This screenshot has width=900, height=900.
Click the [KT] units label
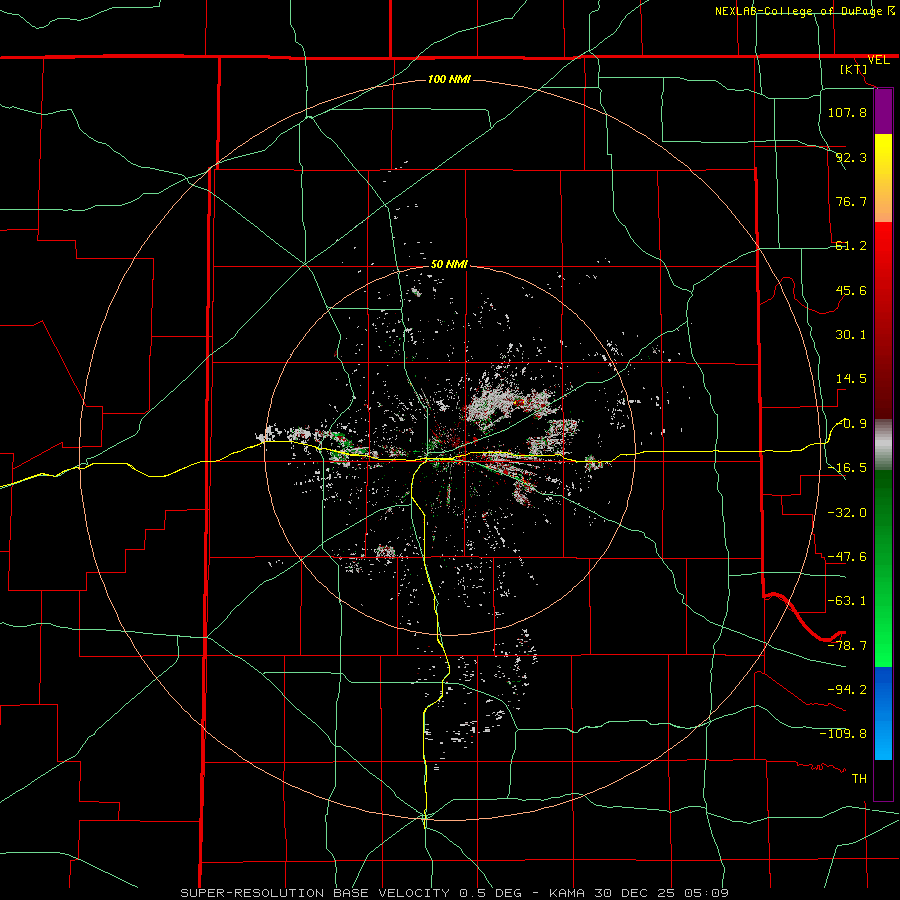(854, 69)
